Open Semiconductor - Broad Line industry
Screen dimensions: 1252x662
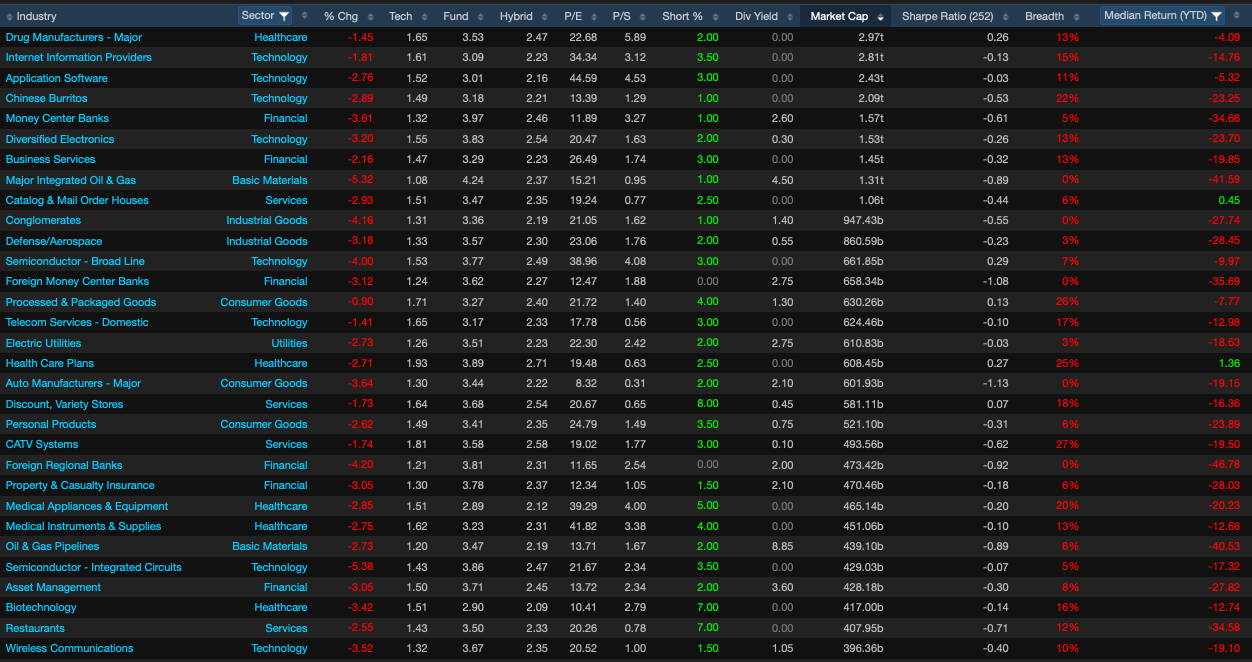[x=75, y=261]
